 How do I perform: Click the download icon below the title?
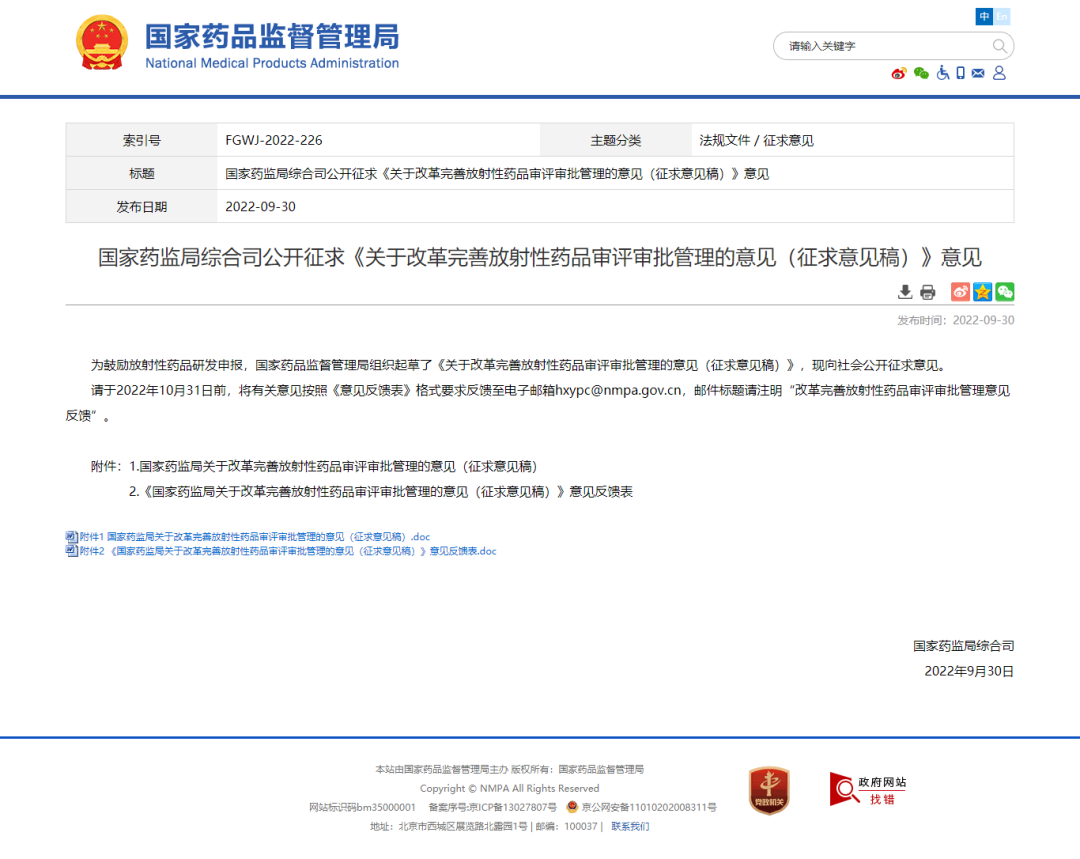(x=905, y=292)
